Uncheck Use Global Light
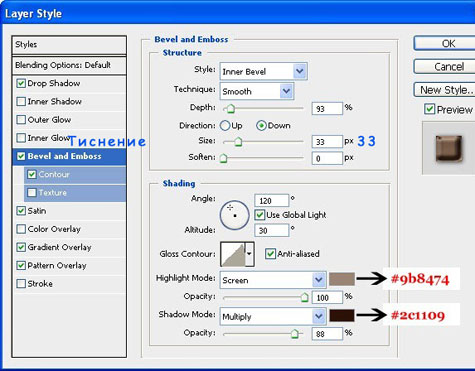475x371 pixels. 260,215
